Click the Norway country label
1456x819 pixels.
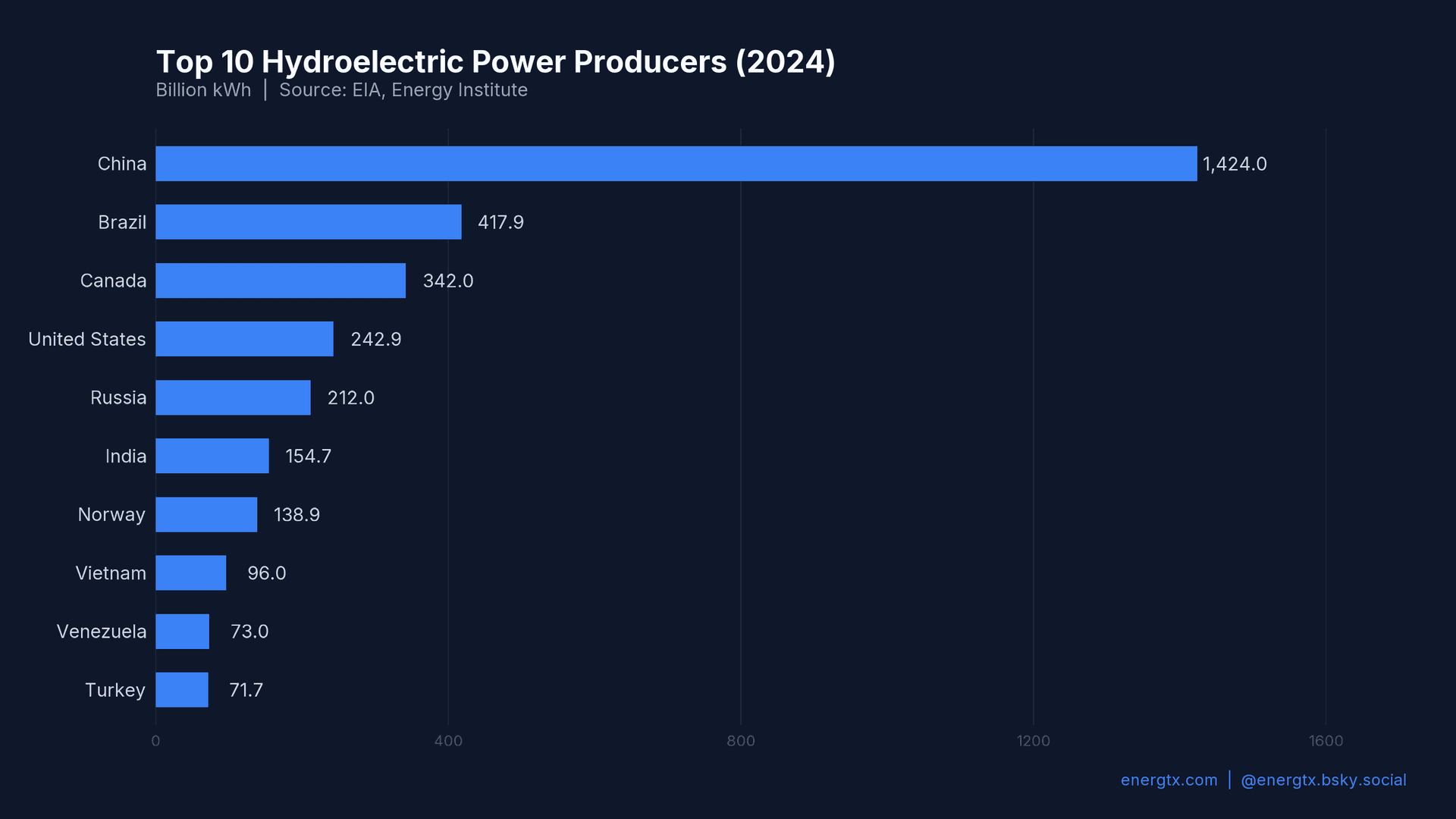111,514
